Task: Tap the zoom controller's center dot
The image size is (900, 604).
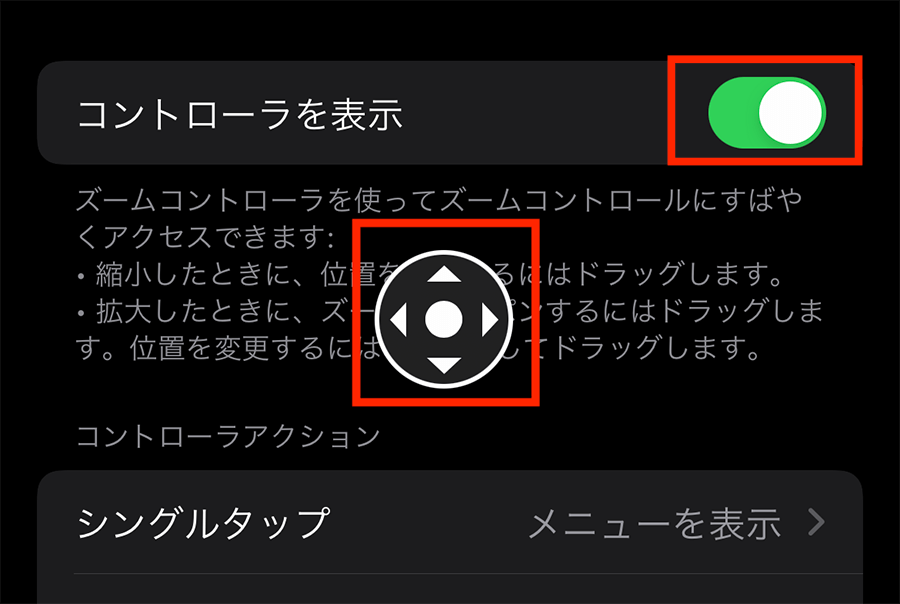Action: [x=444, y=320]
